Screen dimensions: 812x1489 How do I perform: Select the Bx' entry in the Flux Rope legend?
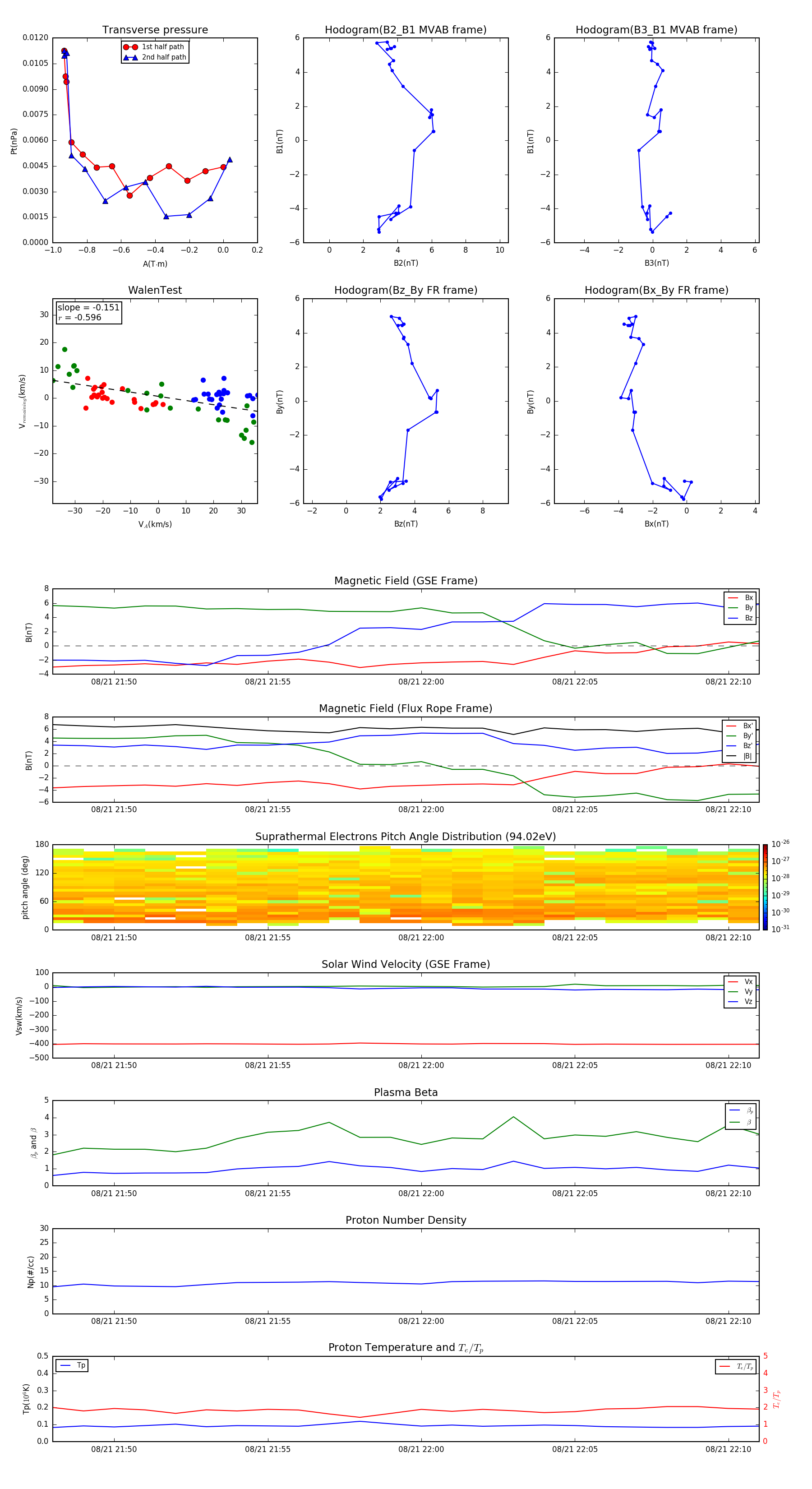click(740, 726)
